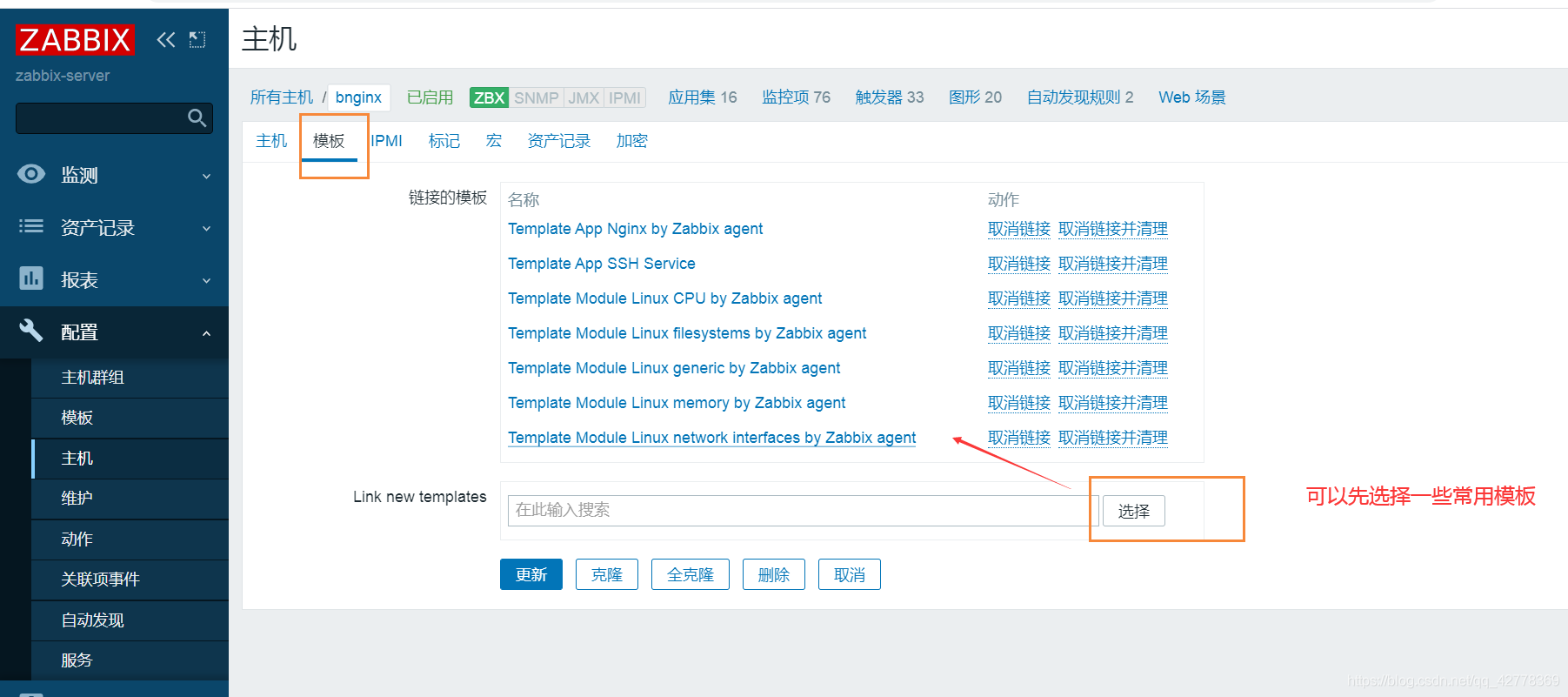Switch to the 加密 tab

[632, 141]
